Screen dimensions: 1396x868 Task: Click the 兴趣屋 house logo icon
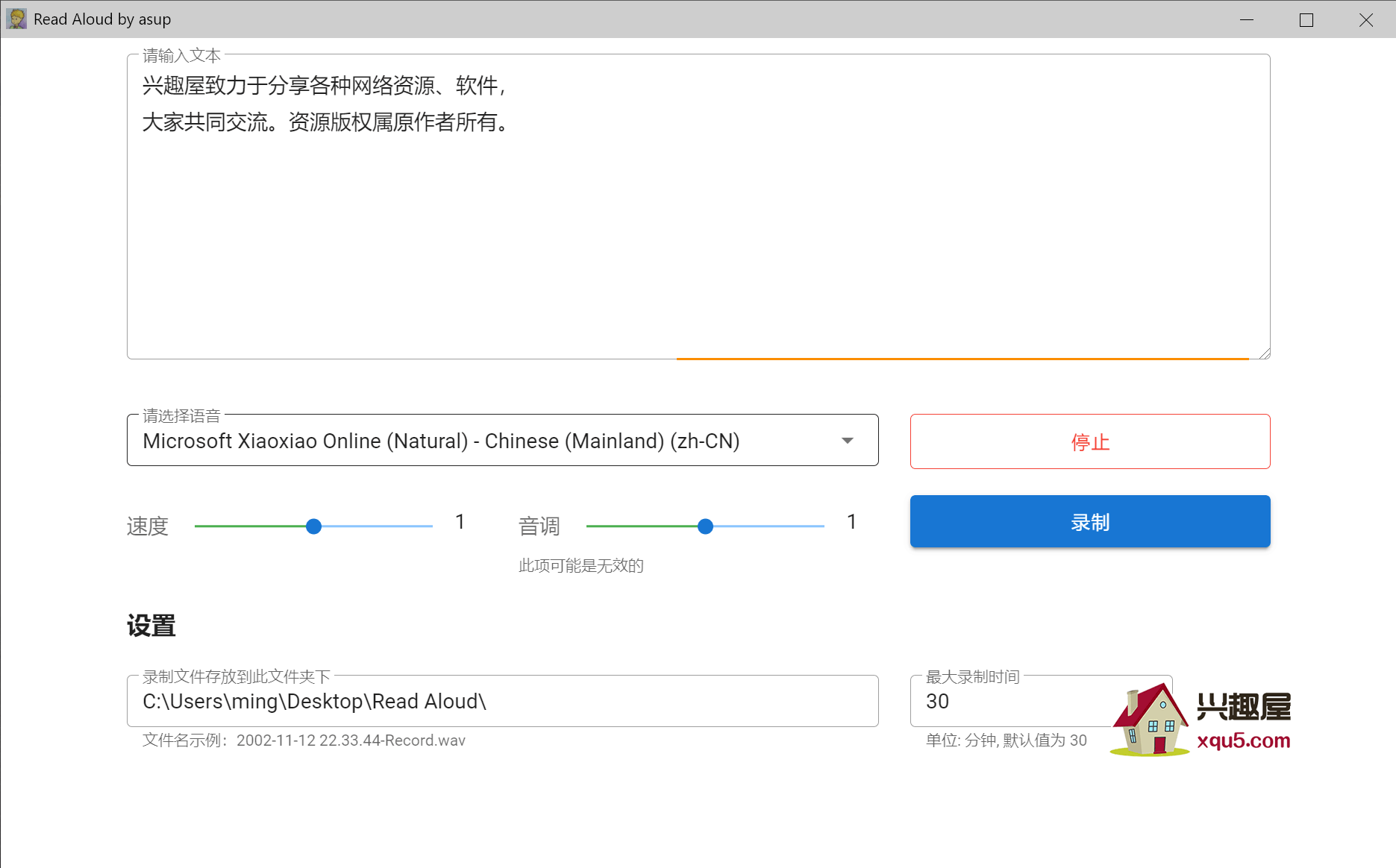tap(1149, 720)
